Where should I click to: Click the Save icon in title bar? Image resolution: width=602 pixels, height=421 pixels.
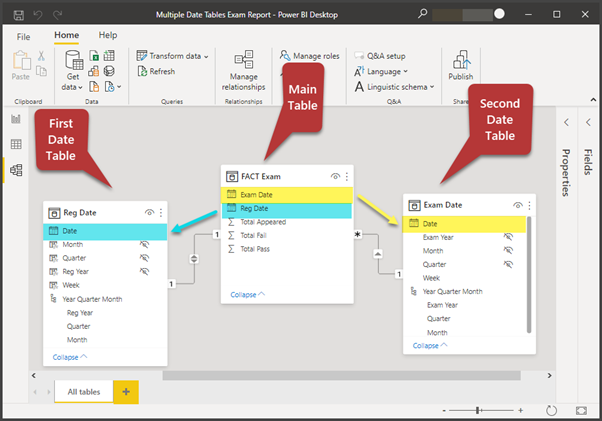[18, 15]
